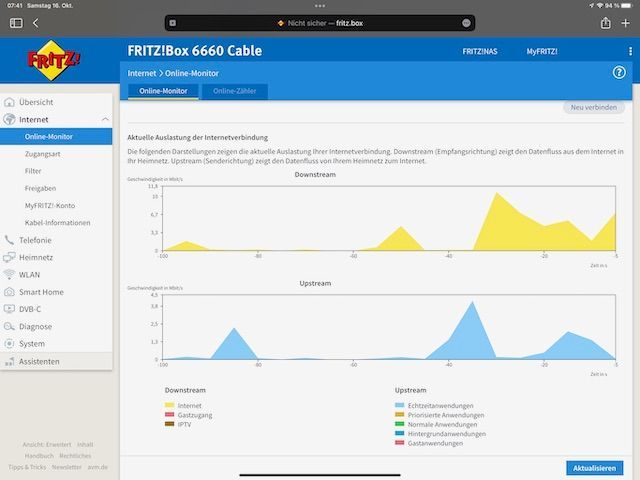Click the Telefonie phone icon
Screen dimensions: 640x480
pos(9,240)
